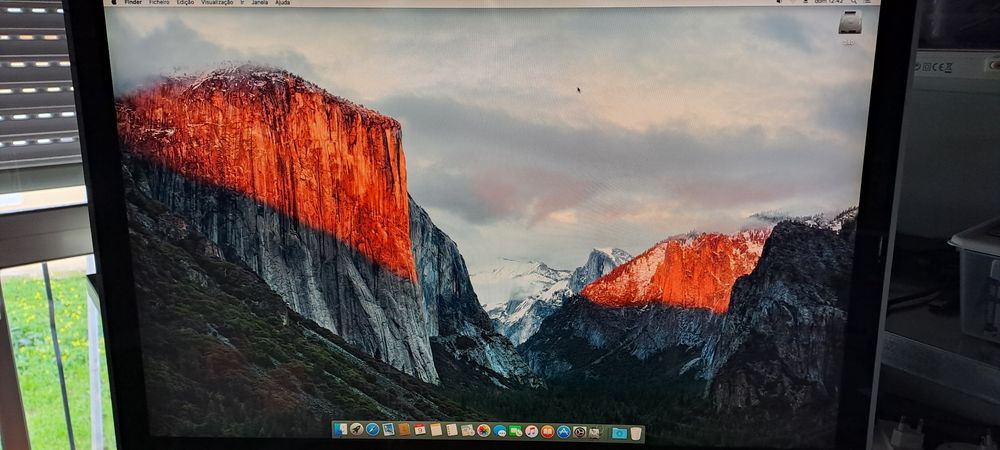
Task: Open Spotlight search magnifier in the menu bar
Action: click(855, 2)
